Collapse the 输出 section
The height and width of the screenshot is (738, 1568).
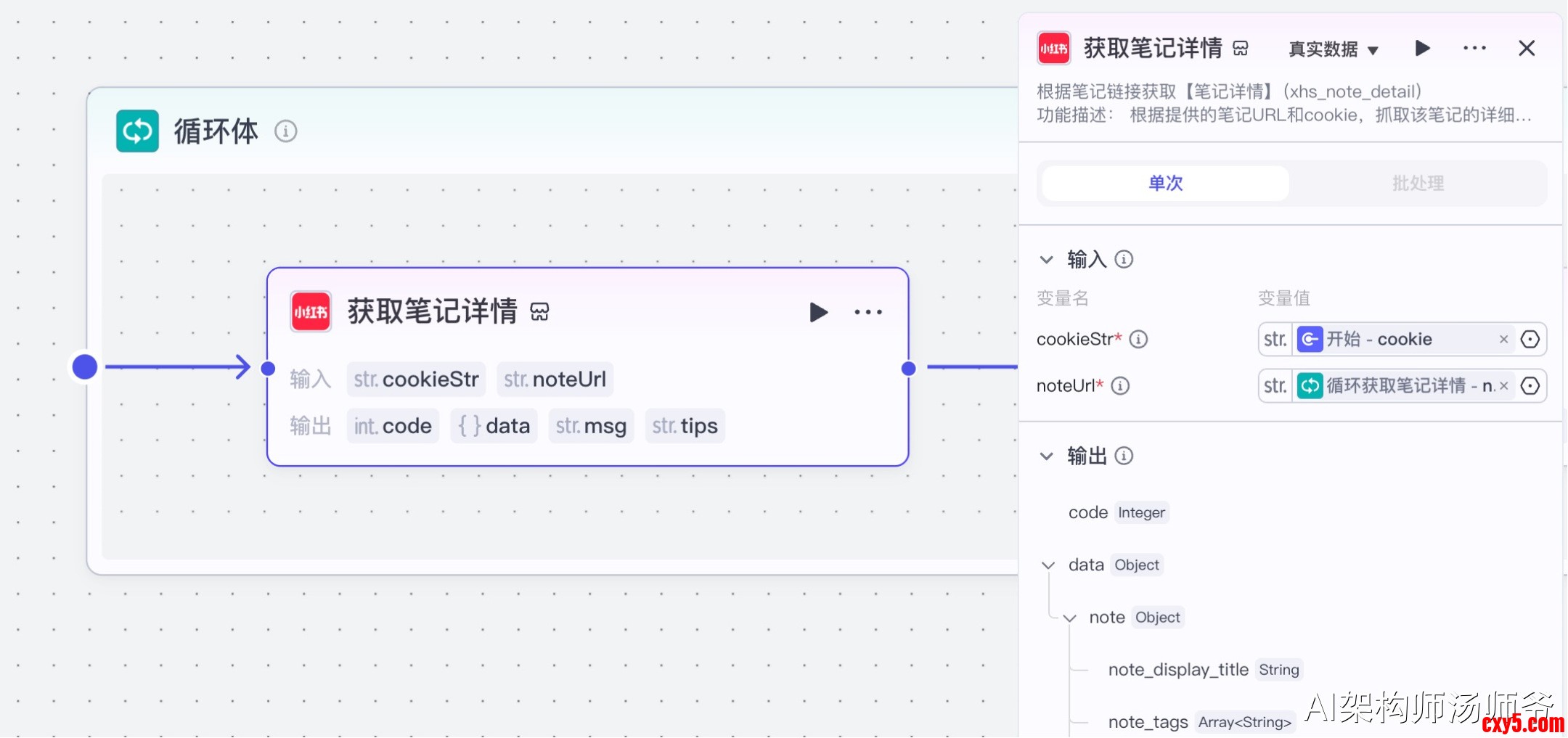coord(1046,456)
